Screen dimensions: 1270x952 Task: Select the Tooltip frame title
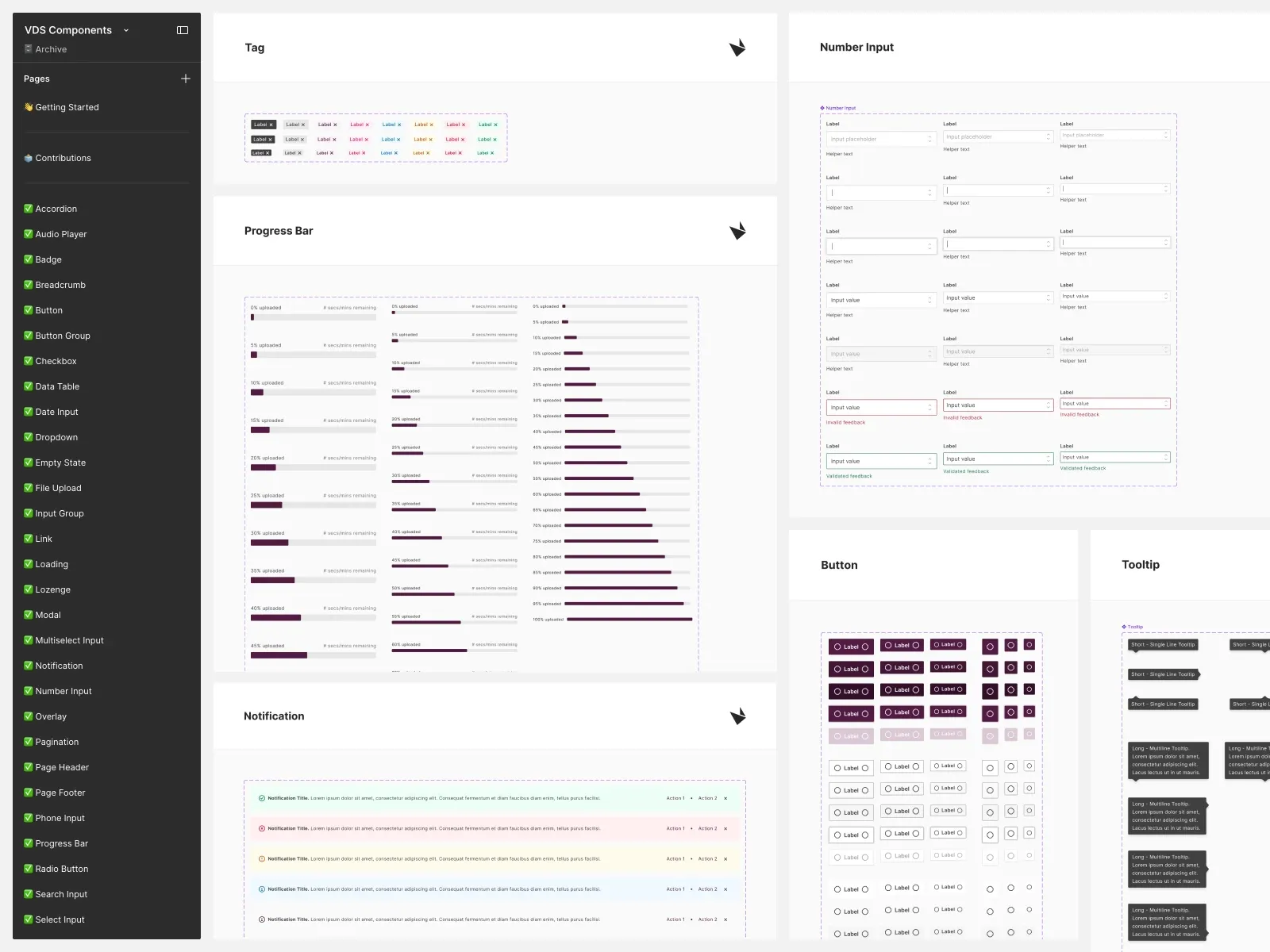pos(1141,565)
